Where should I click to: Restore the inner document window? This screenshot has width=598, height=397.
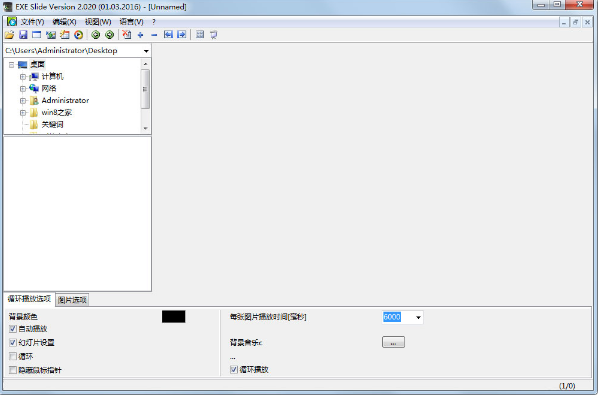coord(575,23)
